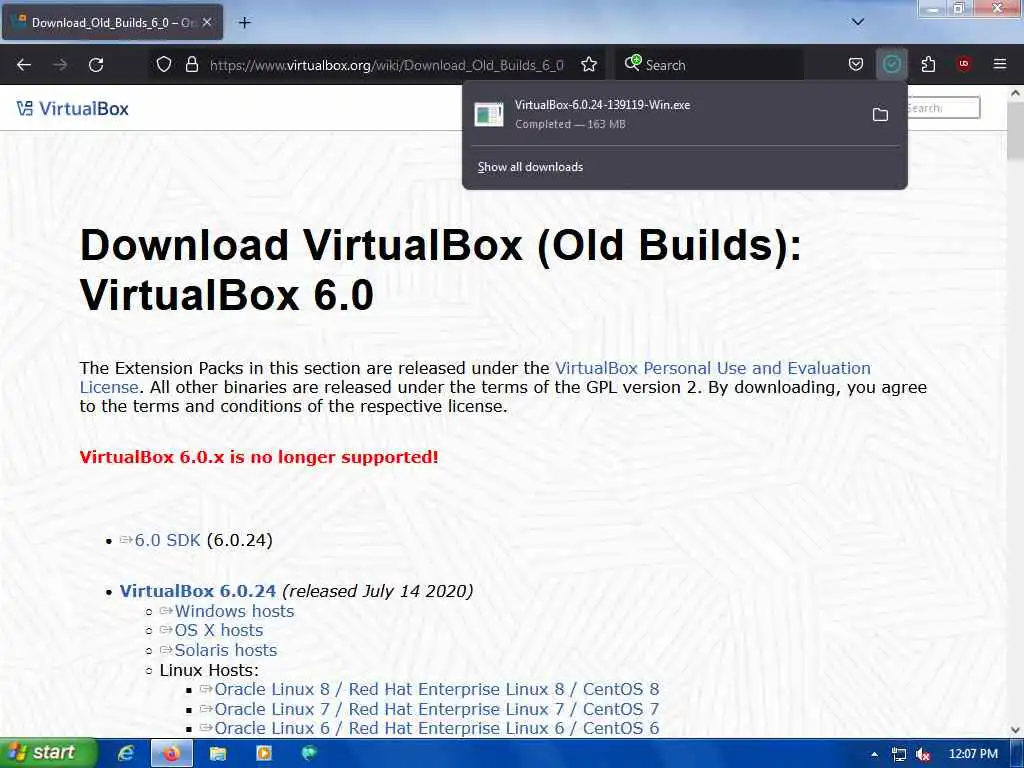Open the VirtualBox 6.0.24 link
Viewport: 1024px width, 768px height.
tap(197, 591)
